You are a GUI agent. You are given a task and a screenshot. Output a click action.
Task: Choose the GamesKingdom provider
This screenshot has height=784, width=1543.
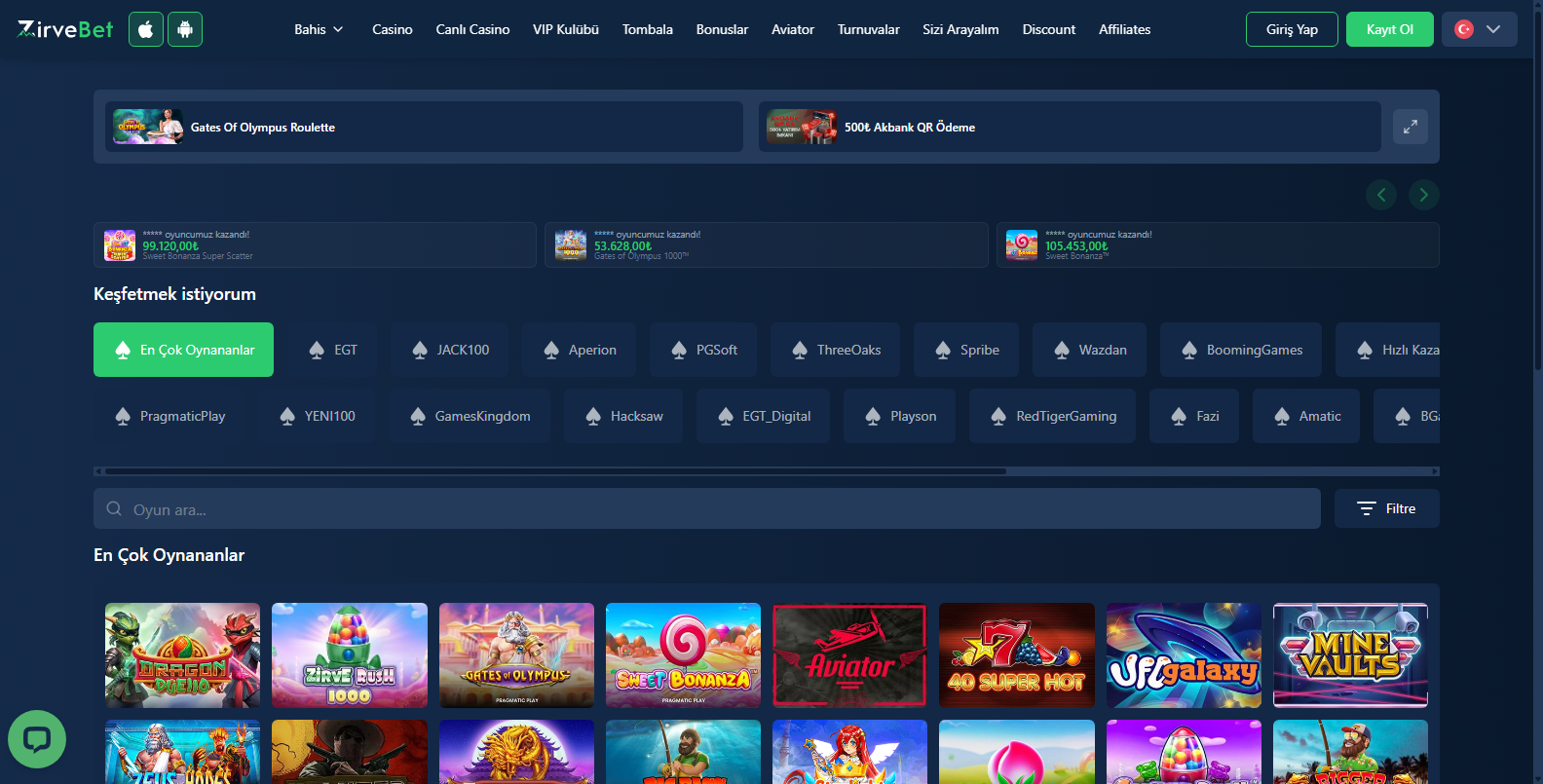click(x=470, y=416)
